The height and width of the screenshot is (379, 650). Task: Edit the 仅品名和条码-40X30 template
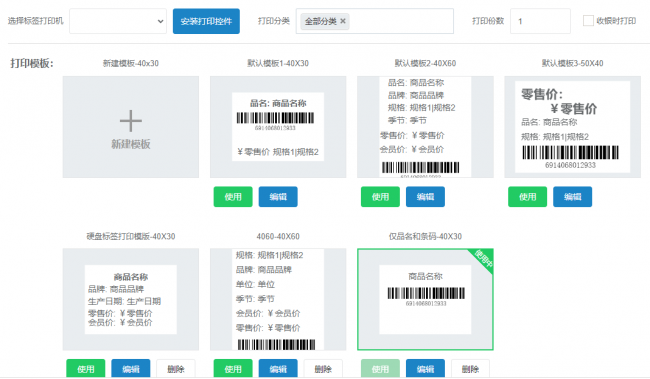click(x=425, y=369)
